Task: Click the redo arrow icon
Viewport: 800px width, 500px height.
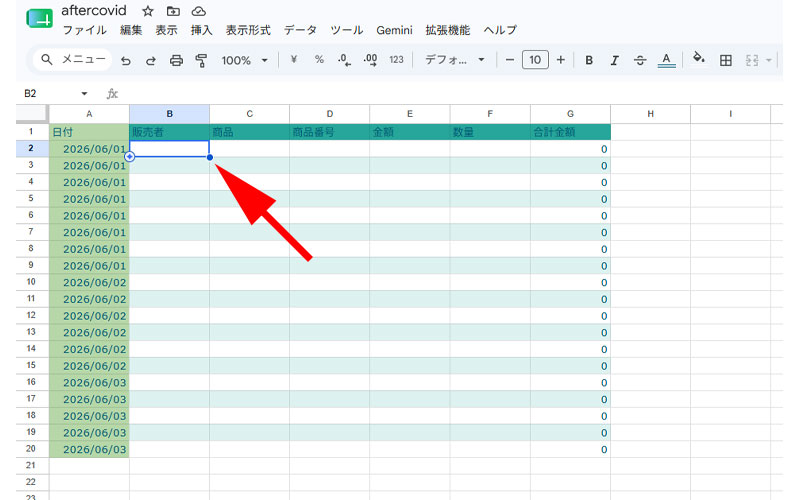Action: point(151,61)
